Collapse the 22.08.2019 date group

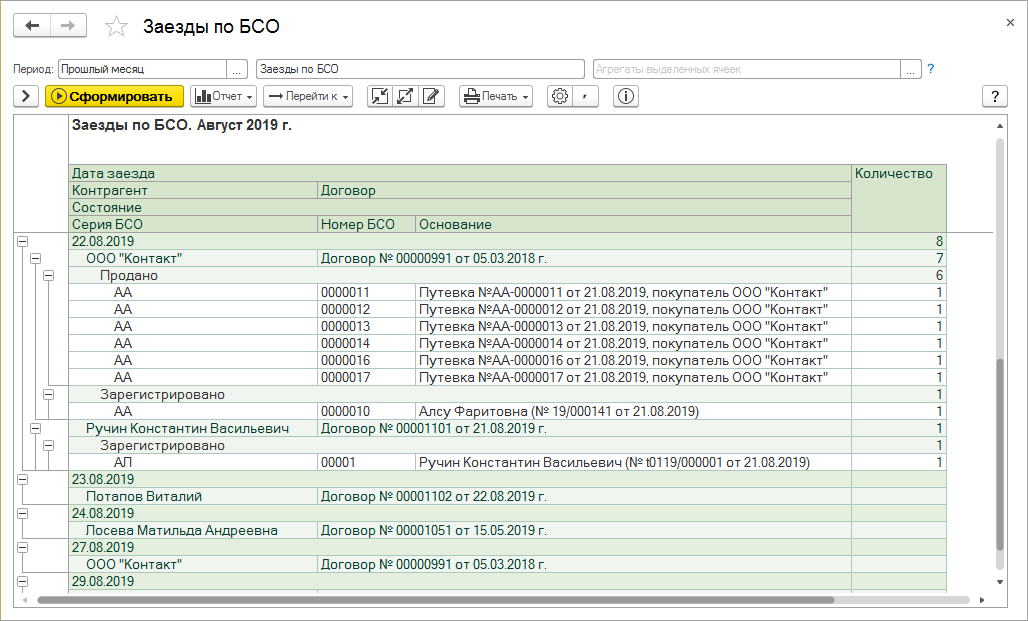22,241
